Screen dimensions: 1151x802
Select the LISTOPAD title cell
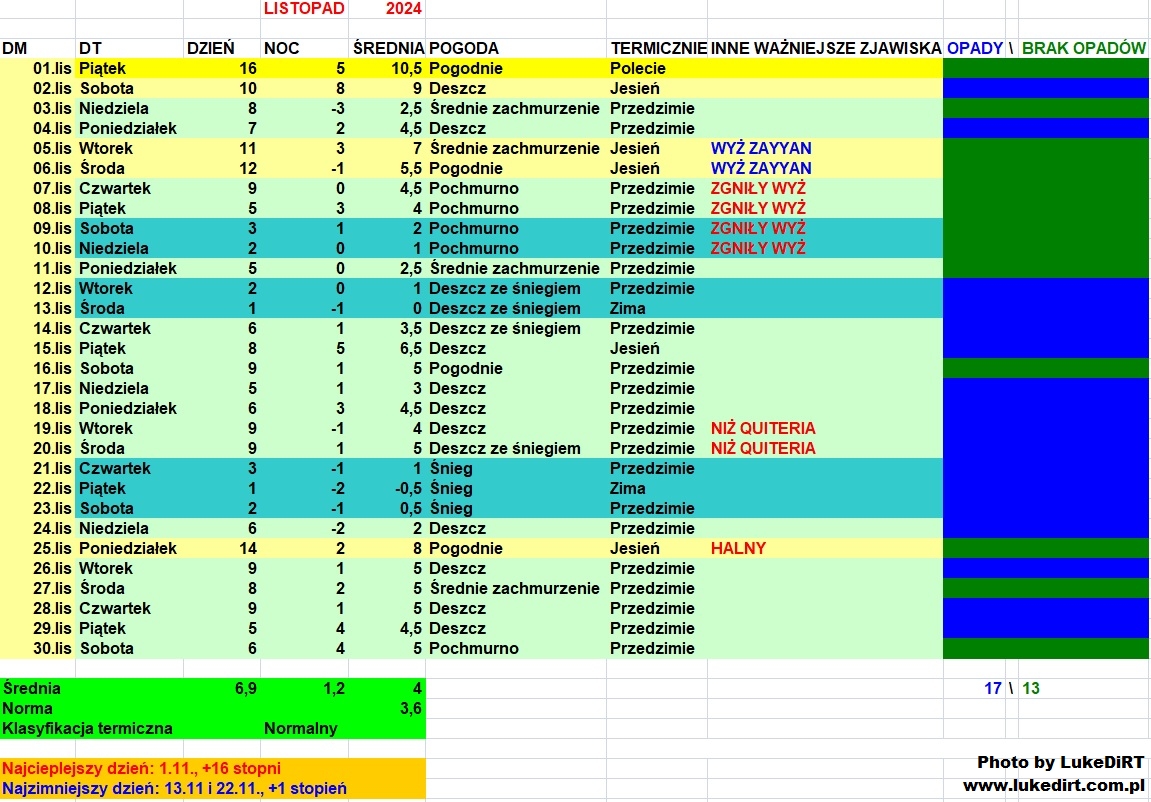tap(304, 9)
